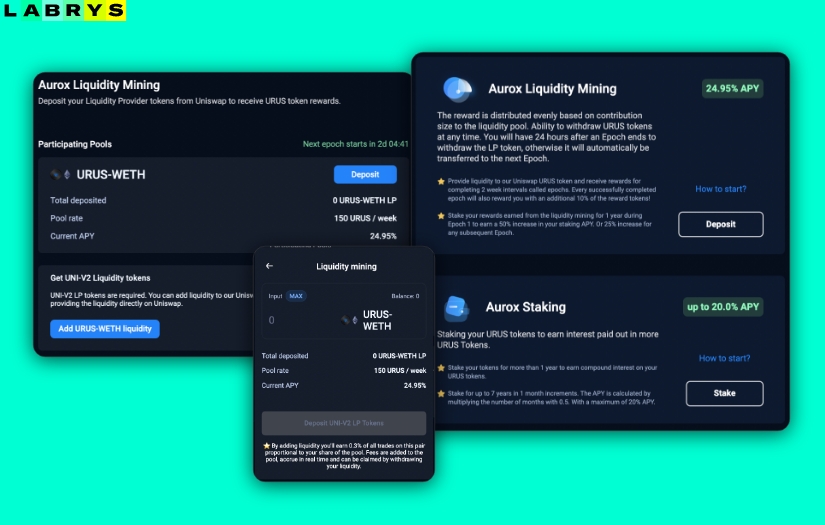Click the Aurox Liquidity Mining pie chart icon
This screenshot has width=825, height=525.
[458, 89]
